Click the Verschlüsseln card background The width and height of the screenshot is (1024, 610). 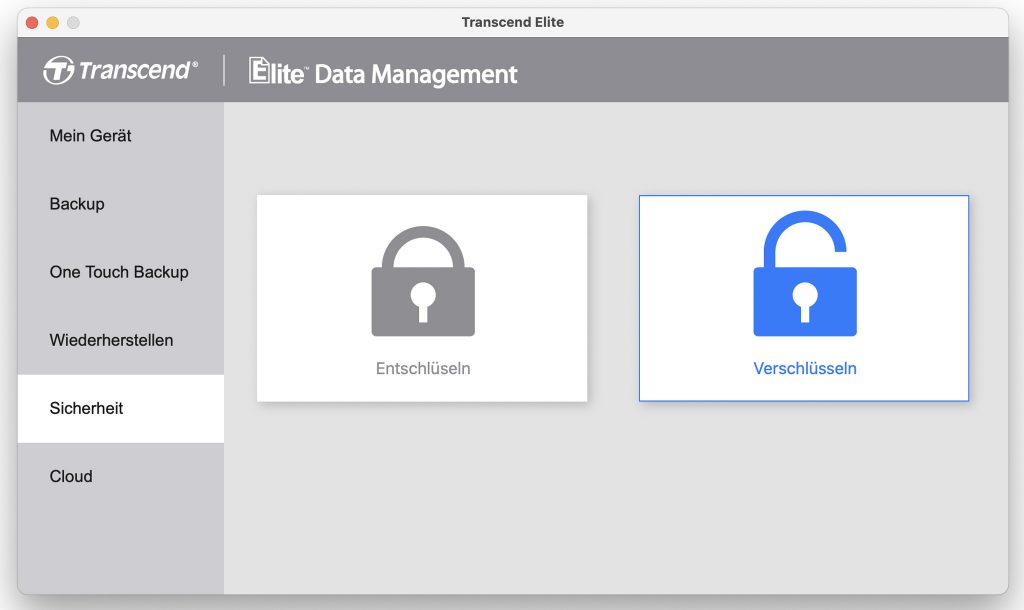[x=804, y=298]
